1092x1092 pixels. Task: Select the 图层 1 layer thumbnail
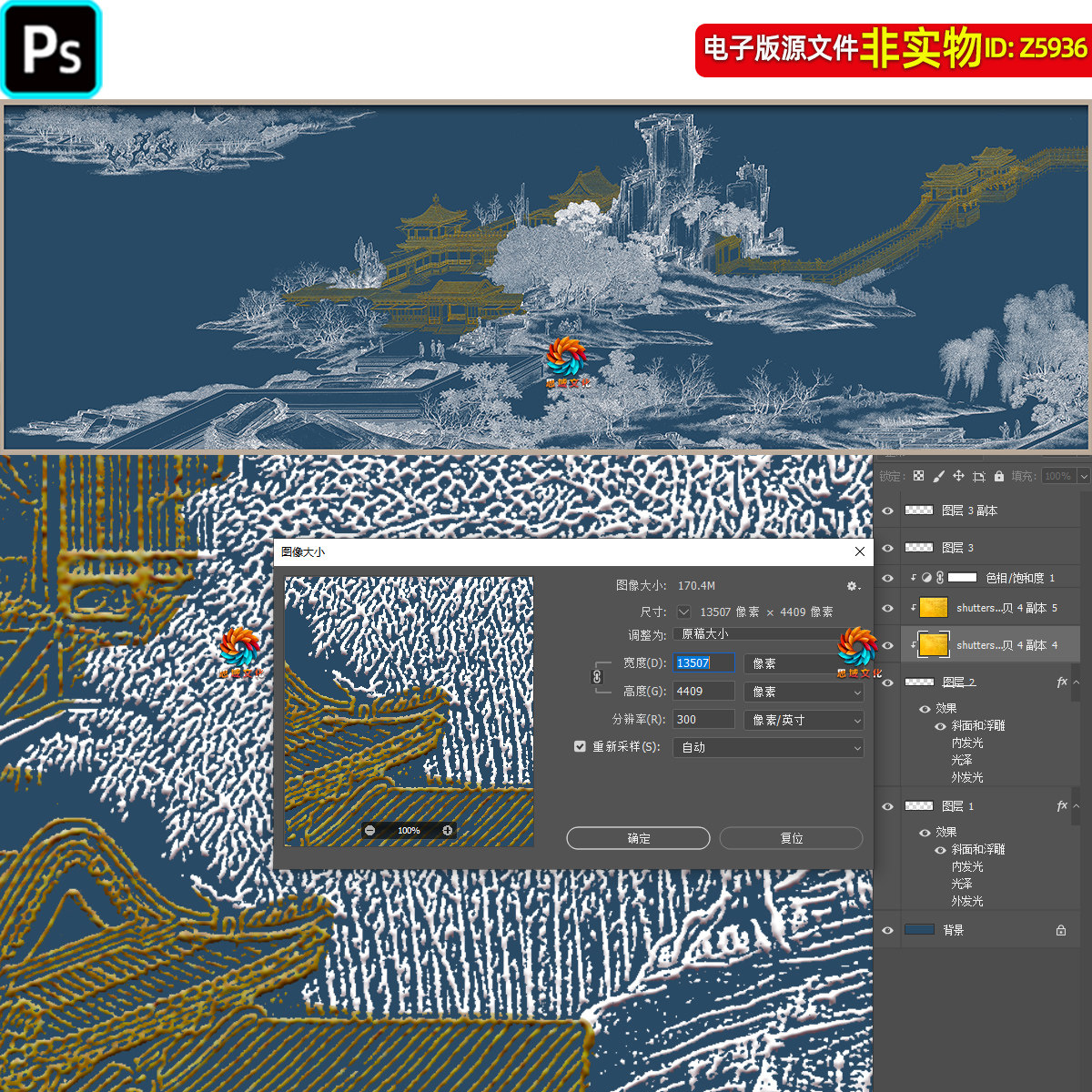pyautogui.click(x=919, y=806)
